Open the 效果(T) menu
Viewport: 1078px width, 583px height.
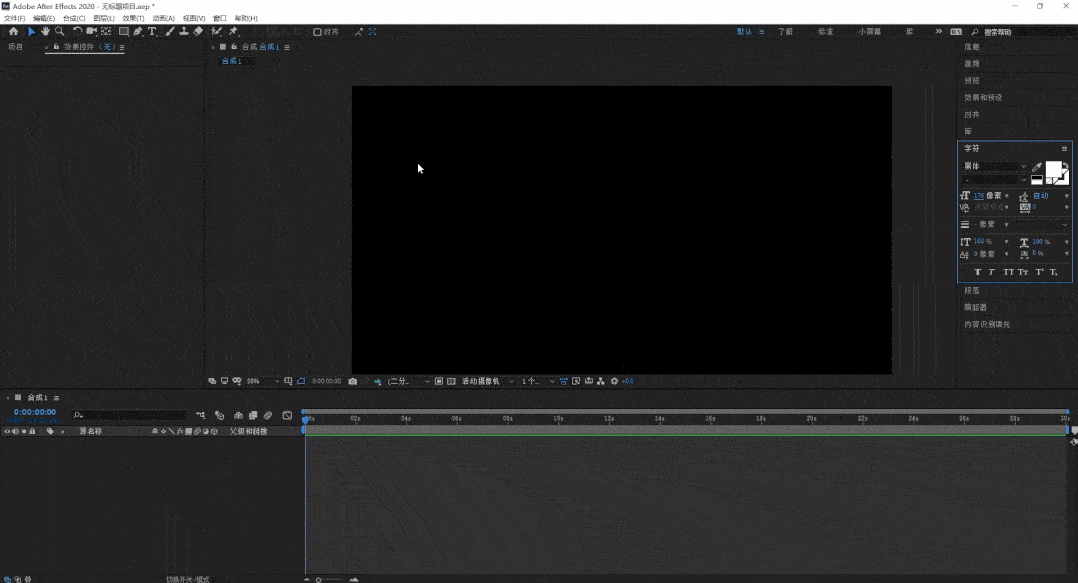click(133, 19)
